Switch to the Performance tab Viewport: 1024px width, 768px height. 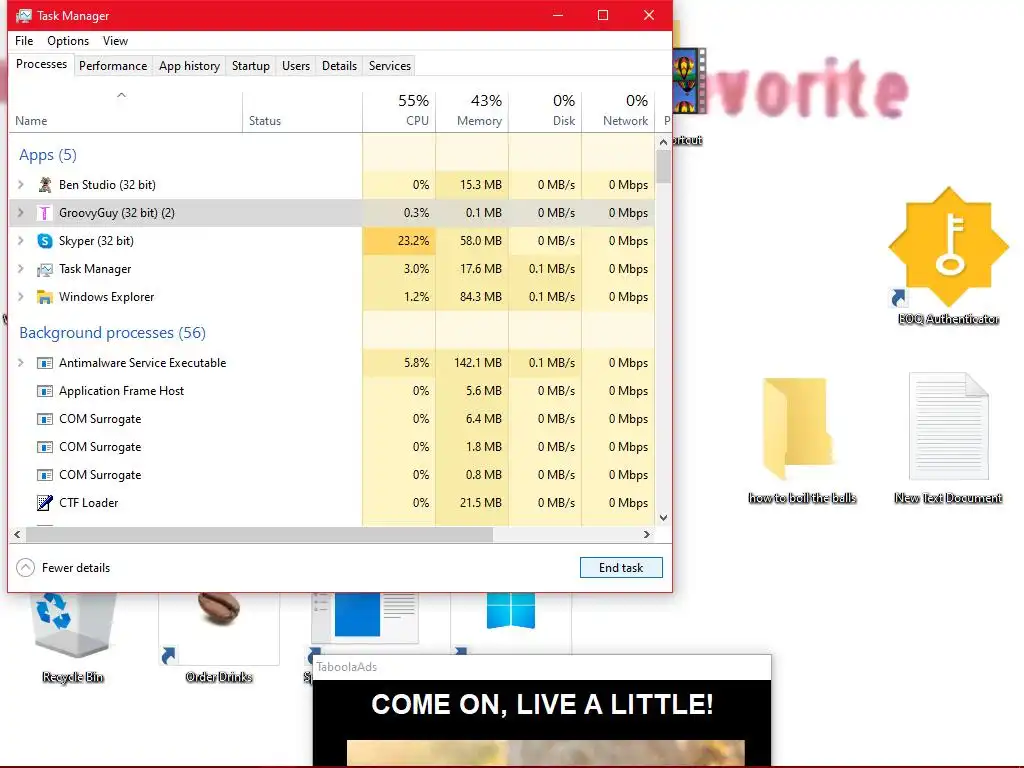click(x=113, y=66)
